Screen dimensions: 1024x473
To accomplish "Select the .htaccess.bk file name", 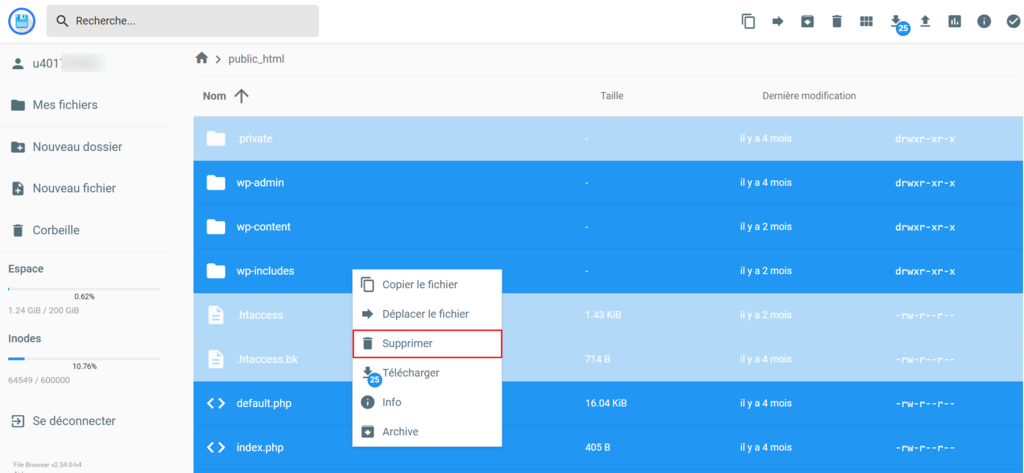I will point(267,359).
